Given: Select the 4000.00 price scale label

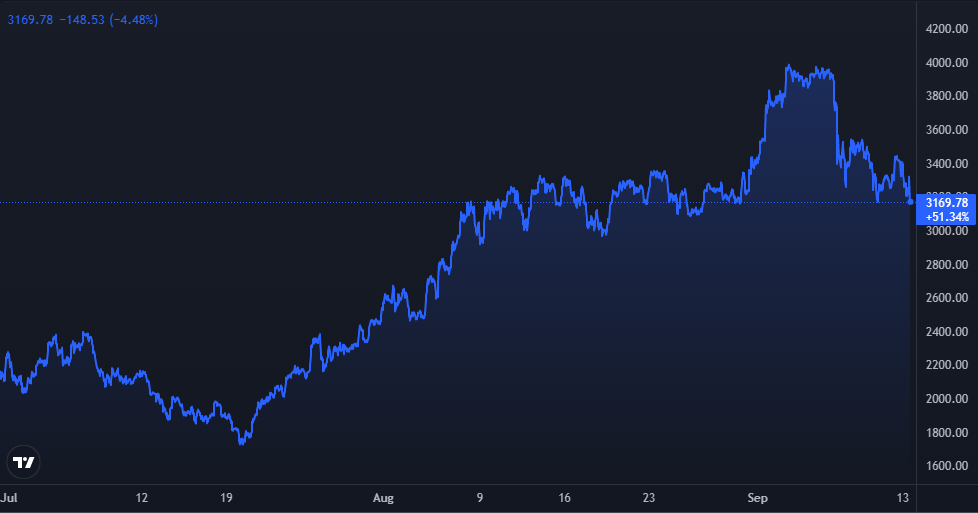Looking at the screenshot, I should click(945, 63).
